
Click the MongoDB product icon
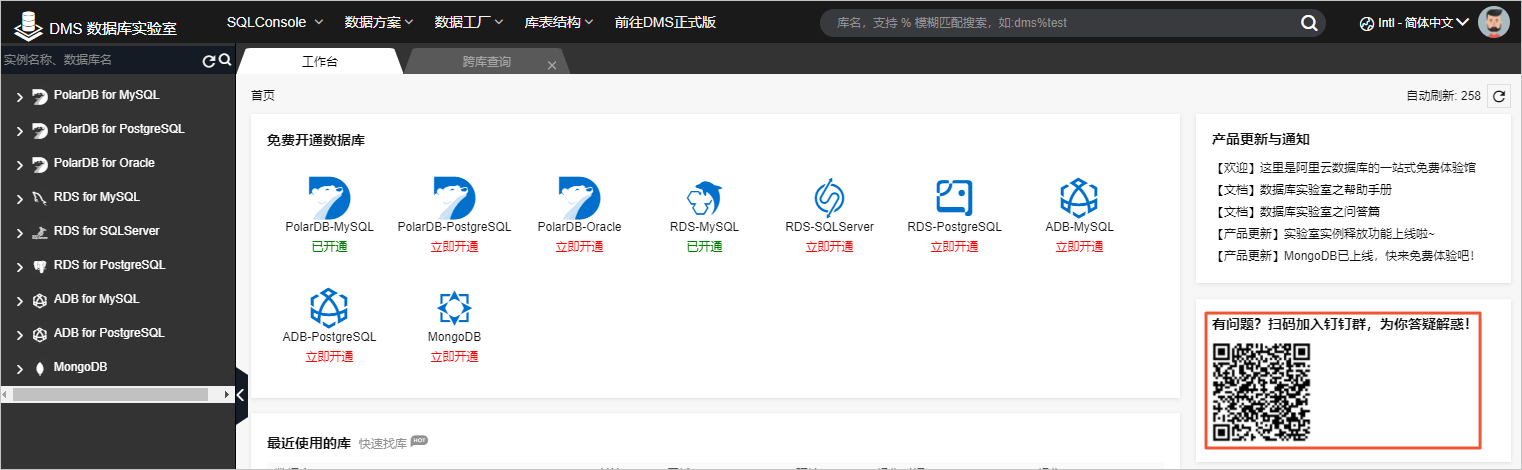coord(454,308)
